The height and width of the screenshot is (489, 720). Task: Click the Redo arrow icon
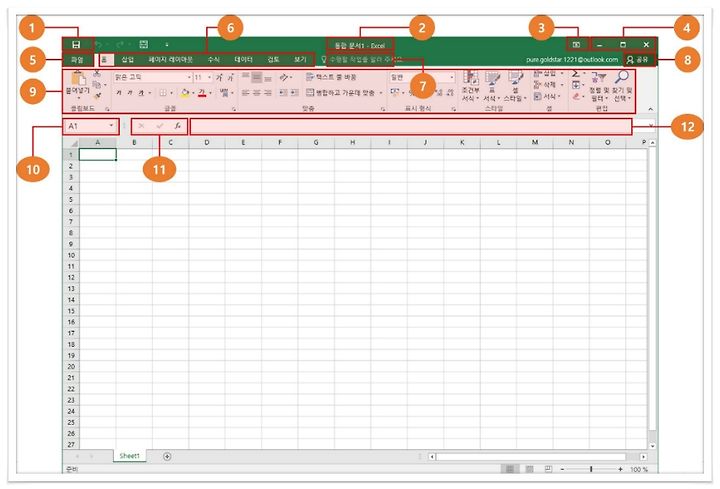120,45
